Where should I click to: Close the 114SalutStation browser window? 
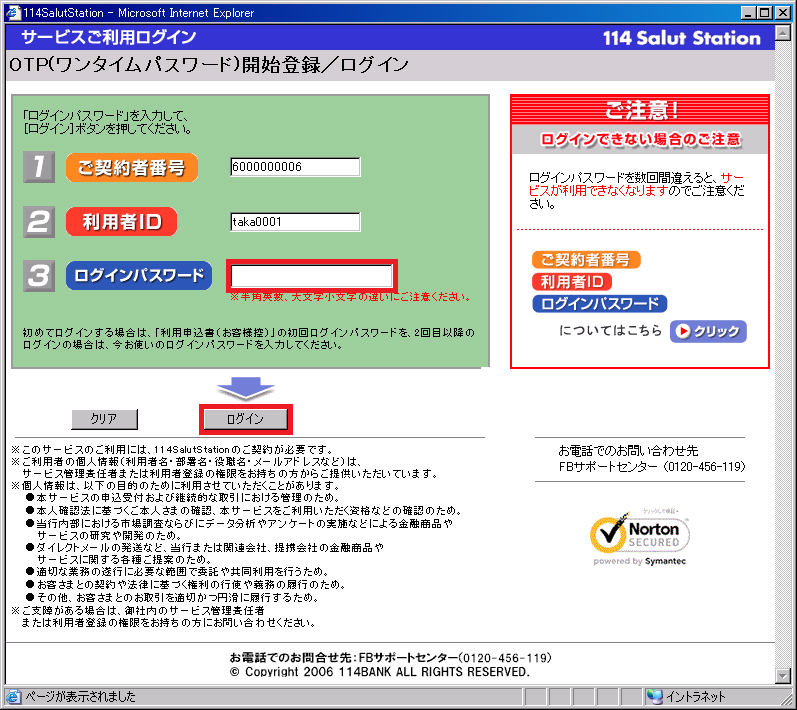(783, 12)
